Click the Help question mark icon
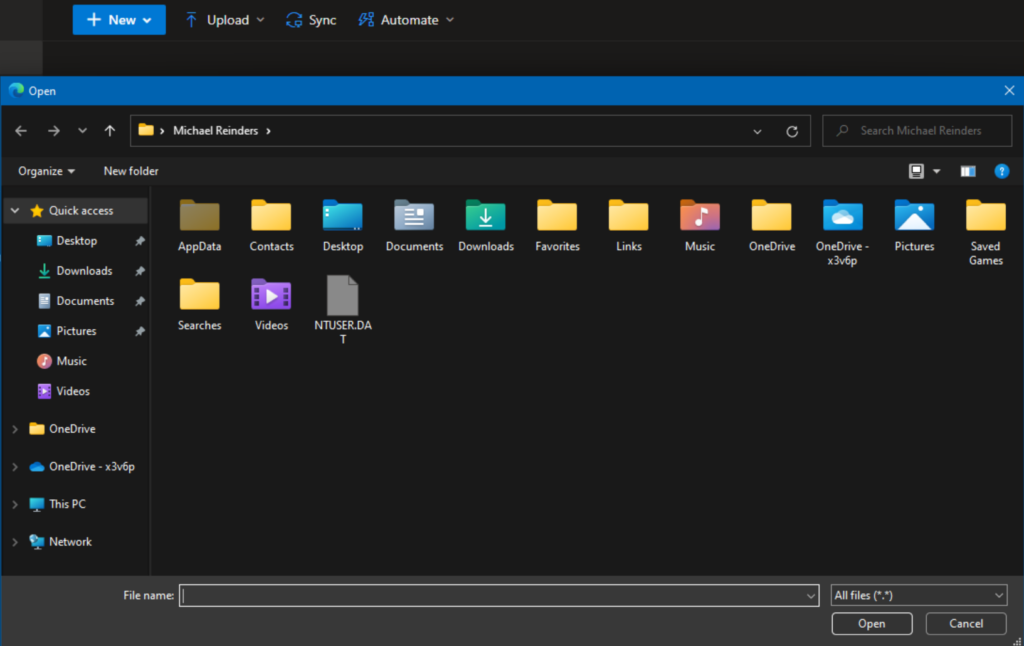 click(x=1002, y=171)
